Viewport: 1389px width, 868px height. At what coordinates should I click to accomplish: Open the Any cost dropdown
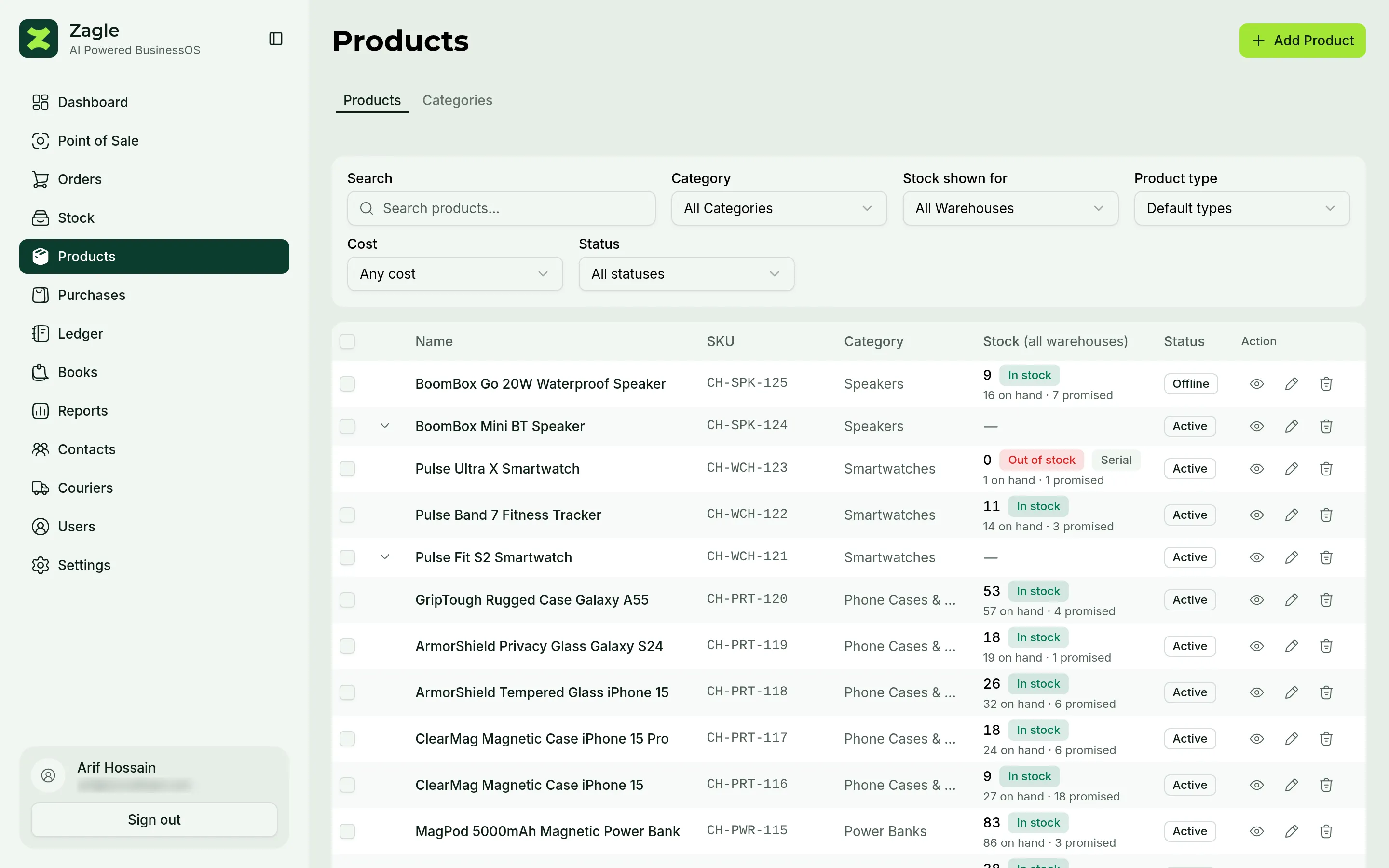455,274
